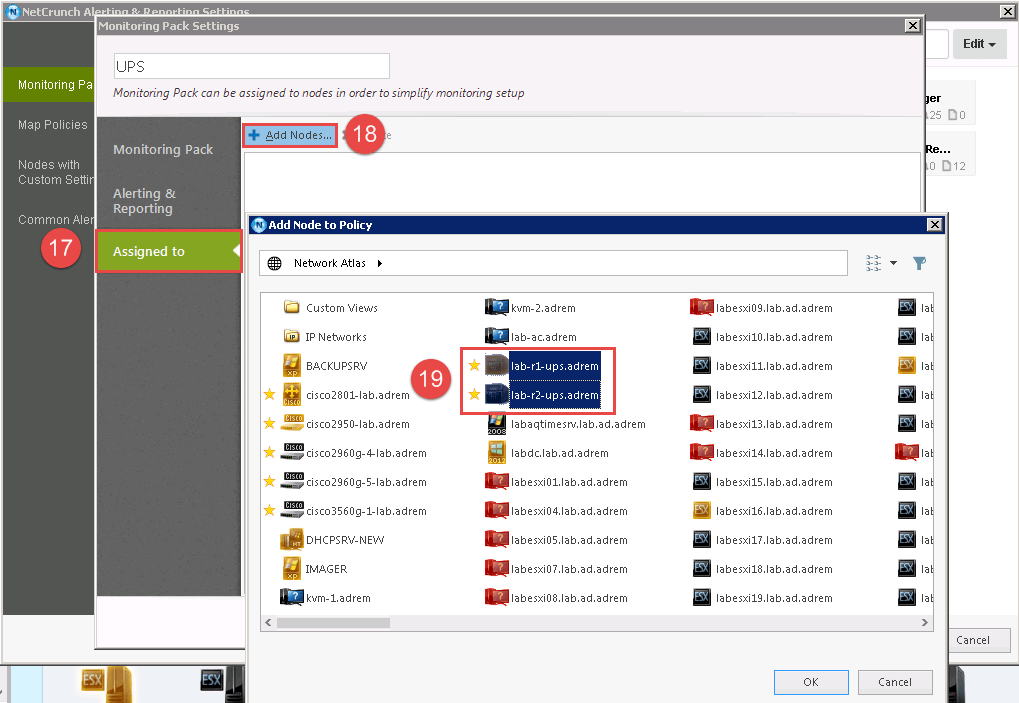1019x703 pixels.
Task: Click the labesxi17.lab.ad.adrem label
Action: click(x=774, y=540)
